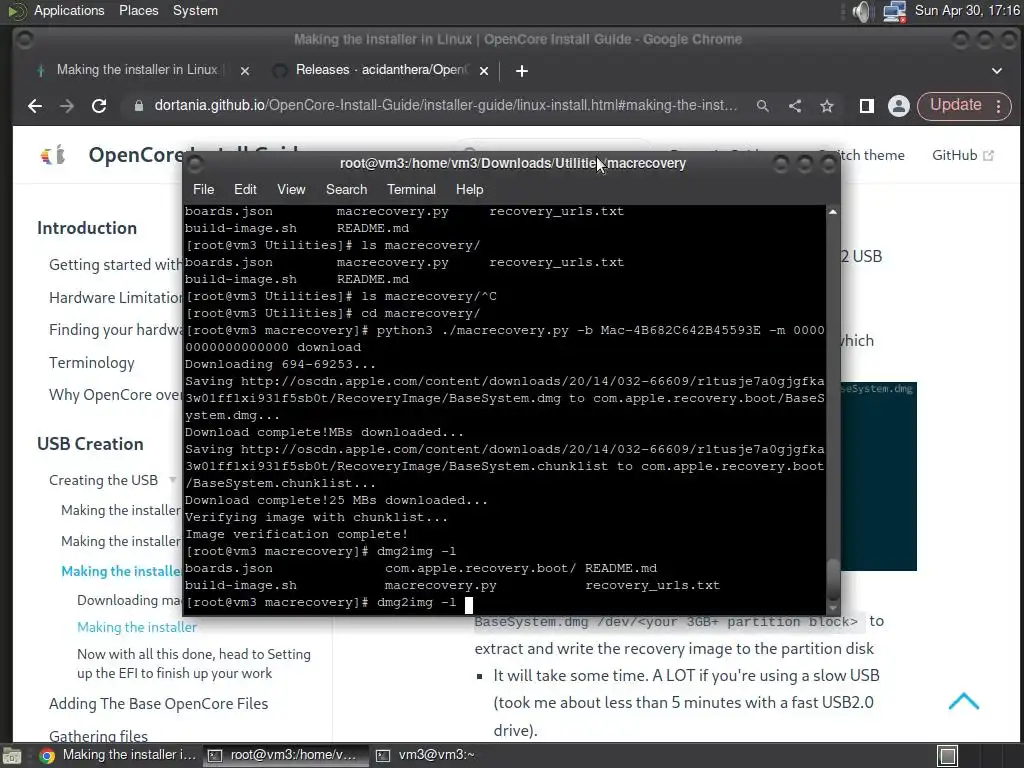Share this page from address bar

[x=795, y=106]
